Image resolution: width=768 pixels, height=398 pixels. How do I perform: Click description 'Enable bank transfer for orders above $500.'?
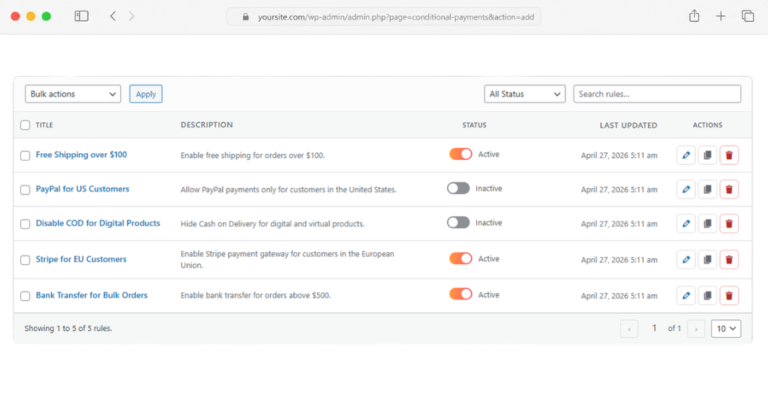(255, 295)
